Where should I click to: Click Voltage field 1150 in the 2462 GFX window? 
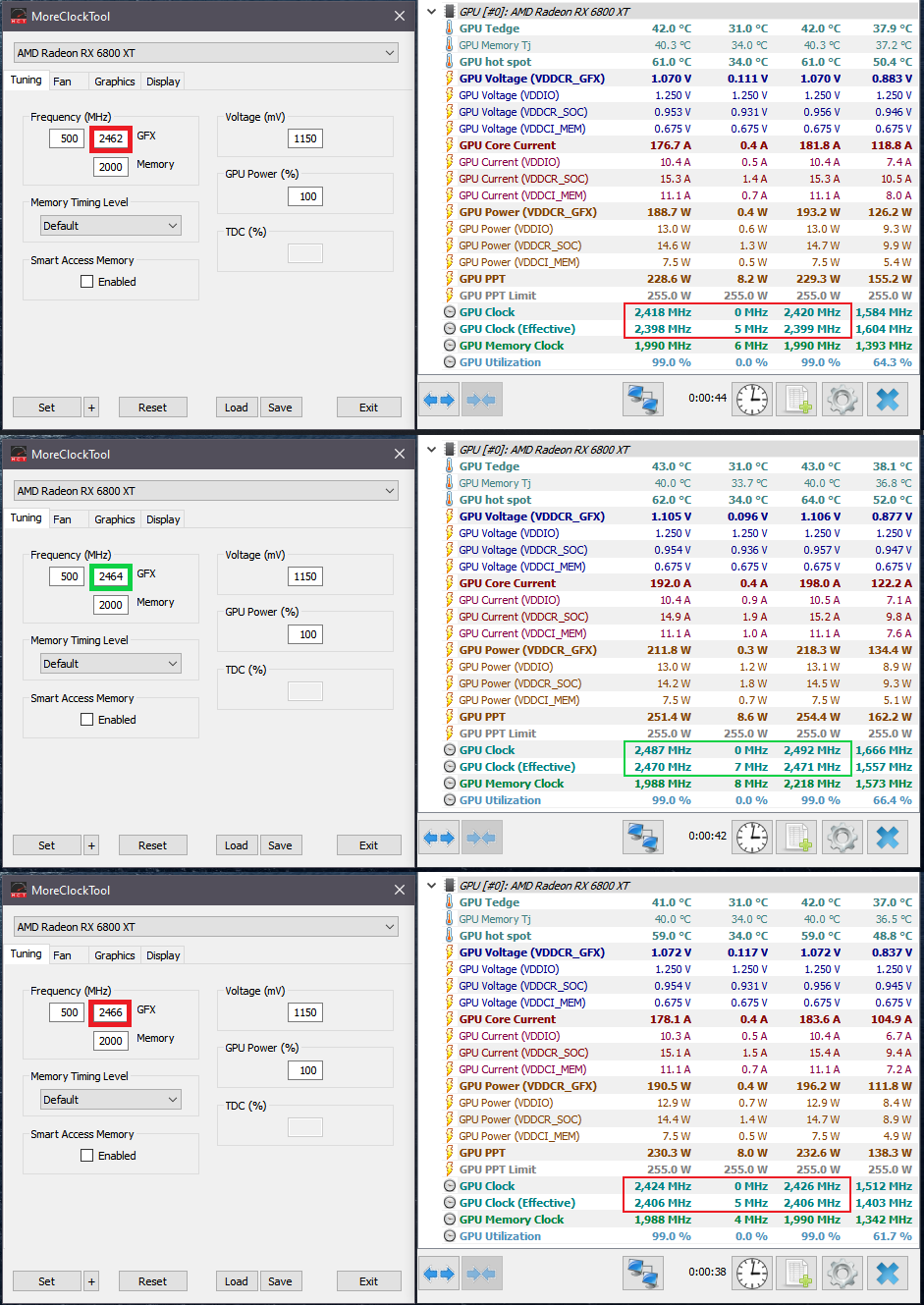305,138
